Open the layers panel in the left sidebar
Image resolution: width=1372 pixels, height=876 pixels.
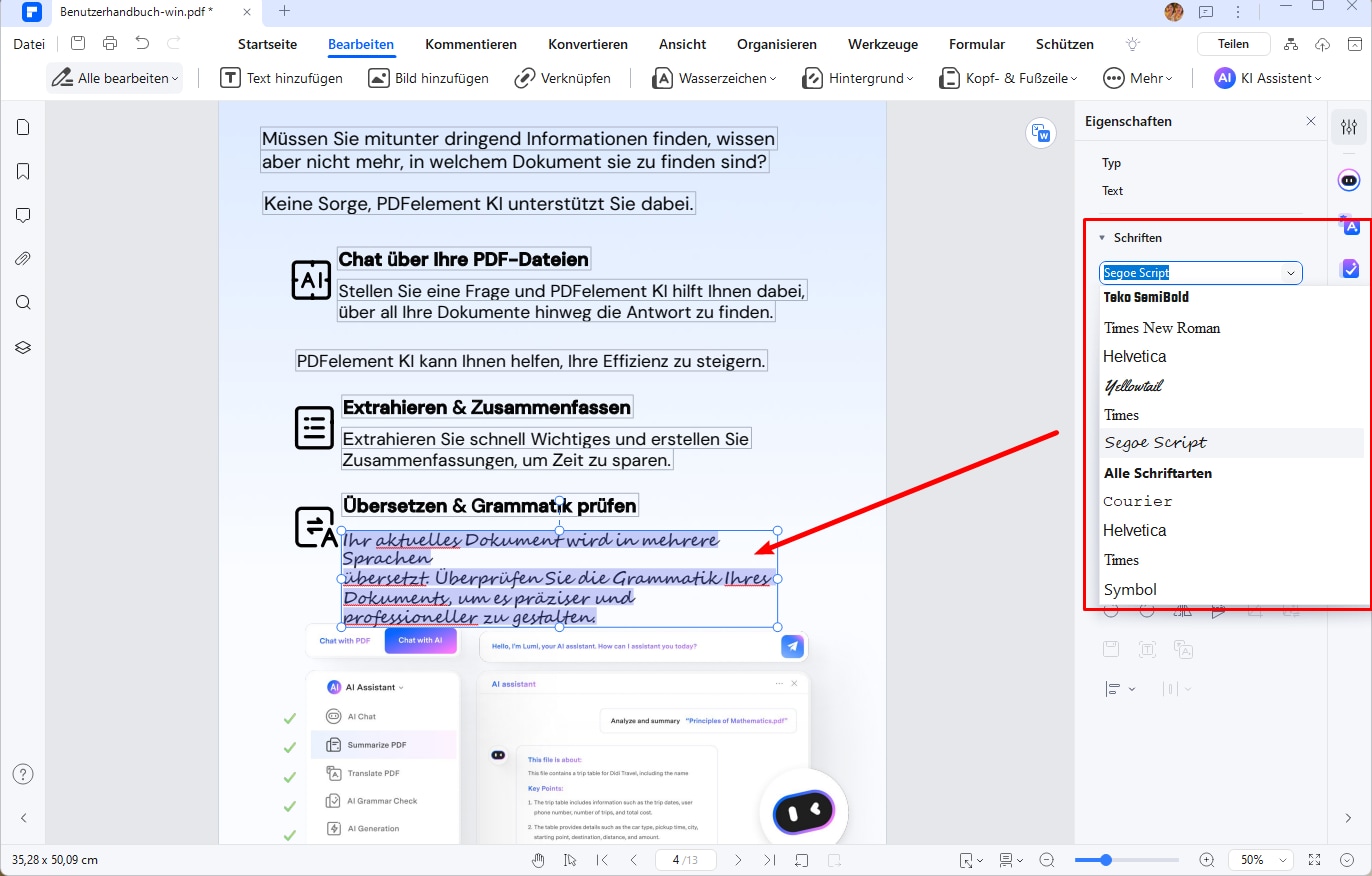click(x=23, y=347)
